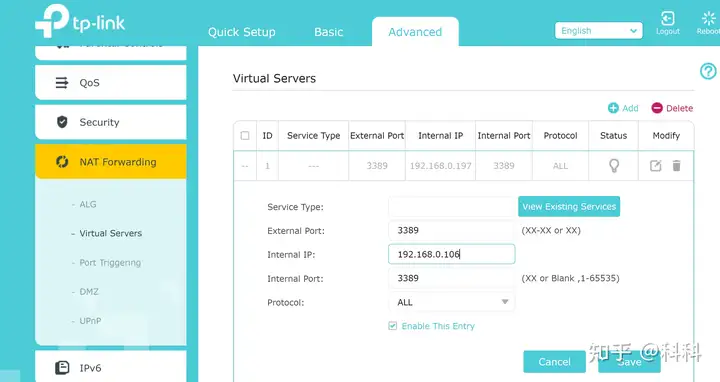Delete entry 1 using trash icon
Image resolution: width=720 pixels, height=382 pixels.
pos(676,165)
